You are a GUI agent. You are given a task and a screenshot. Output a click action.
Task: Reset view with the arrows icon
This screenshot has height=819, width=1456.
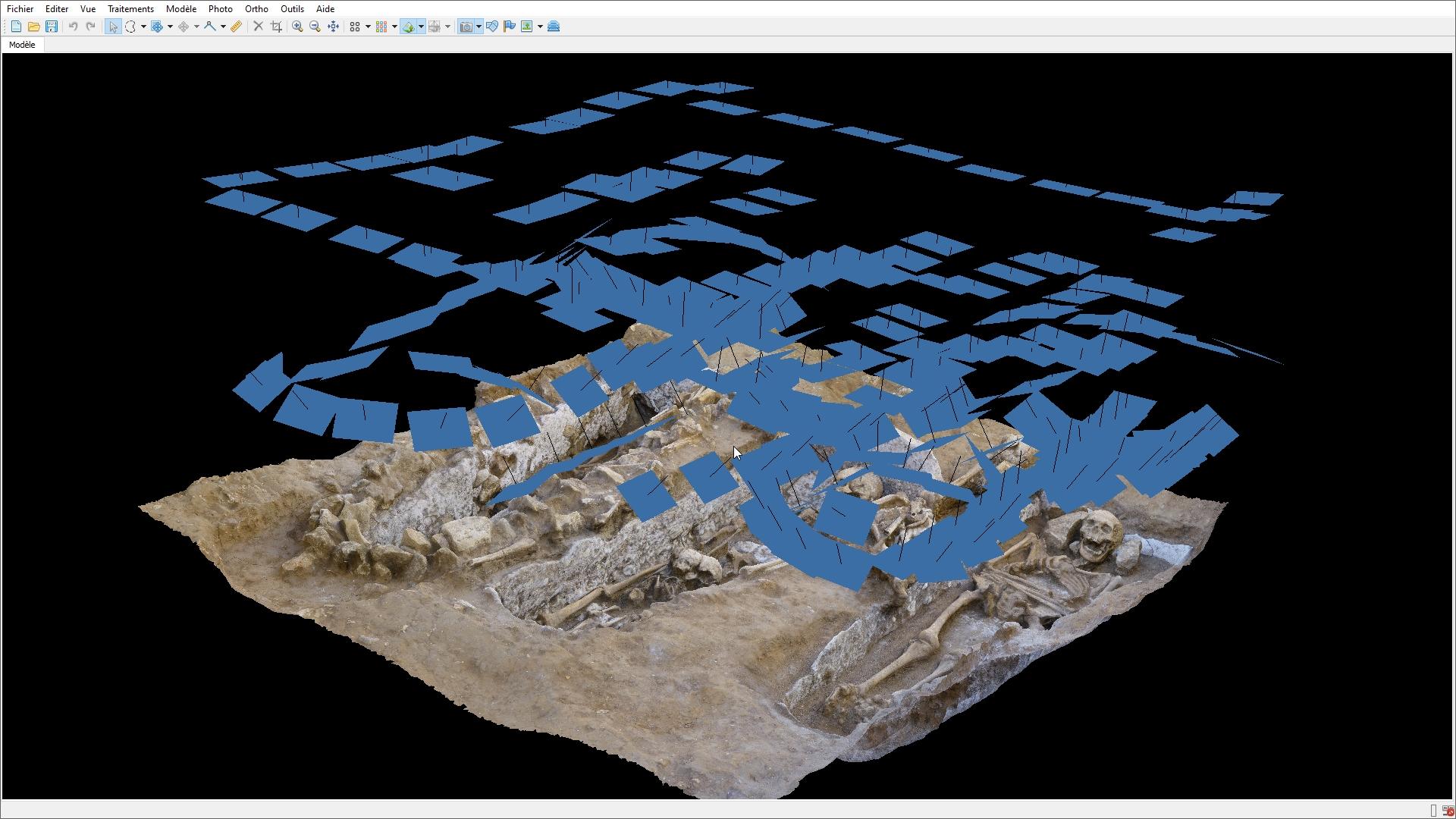pos(334,27)
